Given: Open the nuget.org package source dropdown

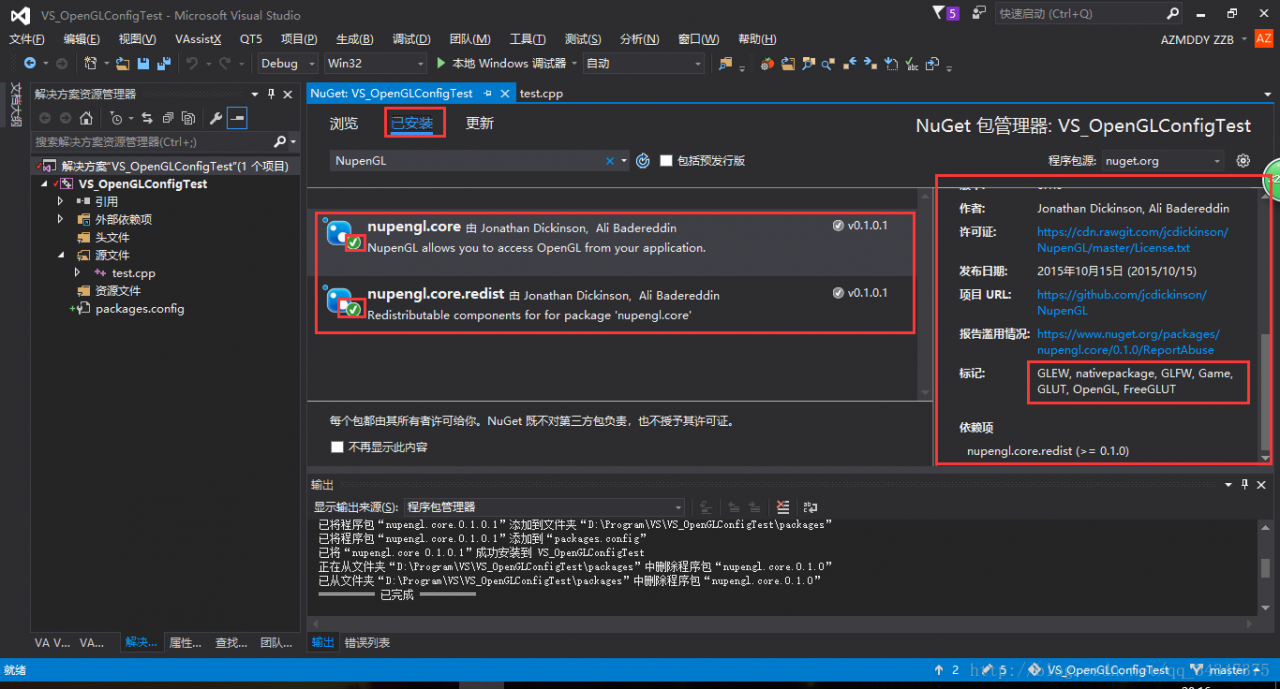Looking at the screenshot, I should [1163, 161].
